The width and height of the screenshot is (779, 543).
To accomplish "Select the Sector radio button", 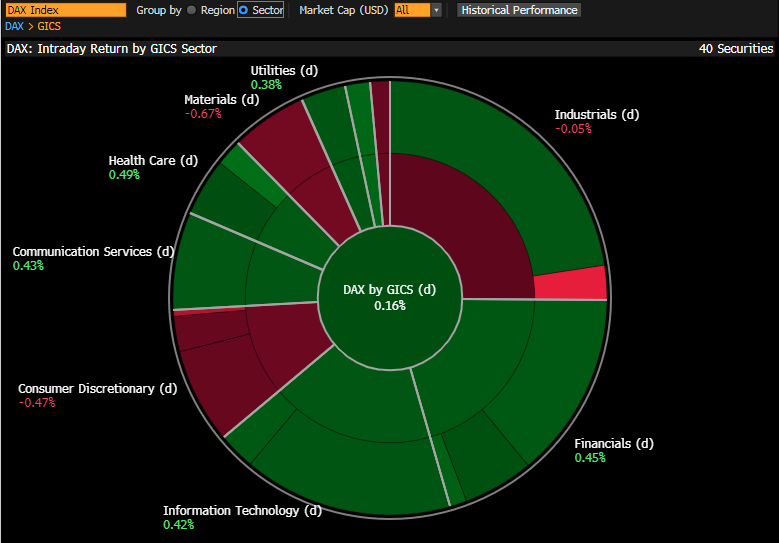I will pos(243,10).
